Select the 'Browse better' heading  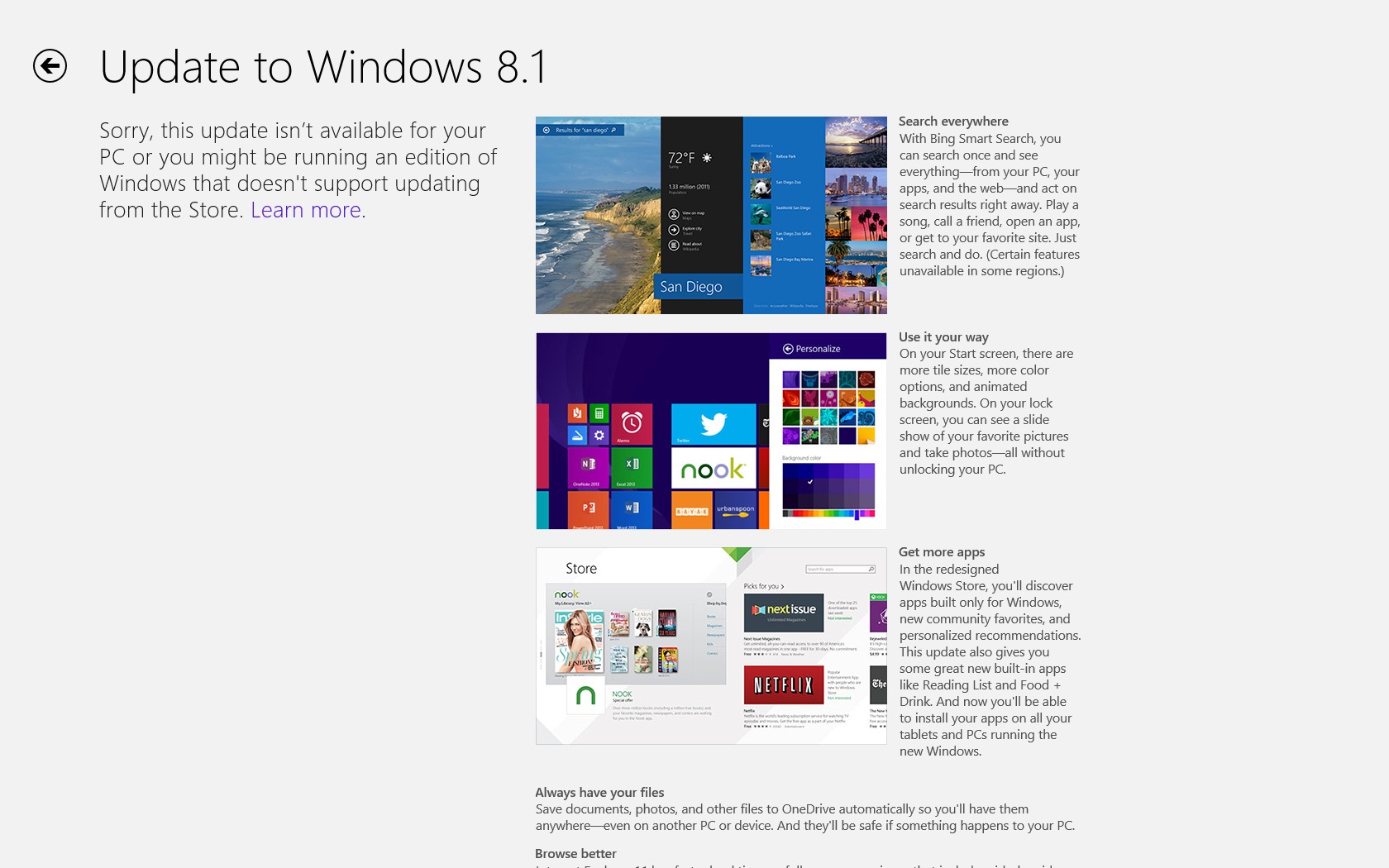pos(575,854)
